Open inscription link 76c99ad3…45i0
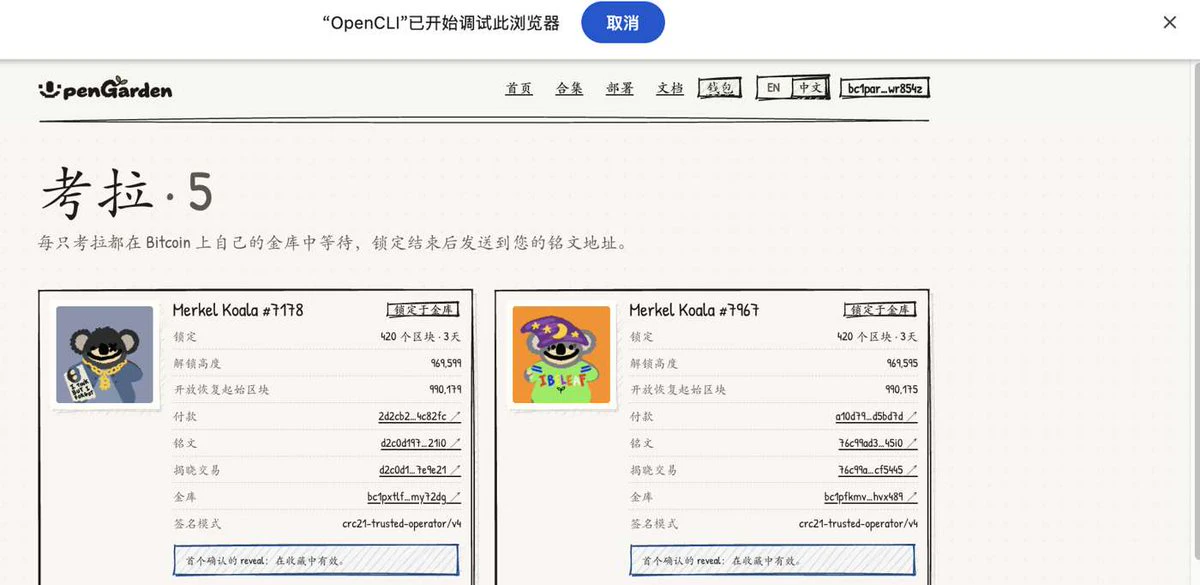The image size is (1200, 585). pos(877,442)
